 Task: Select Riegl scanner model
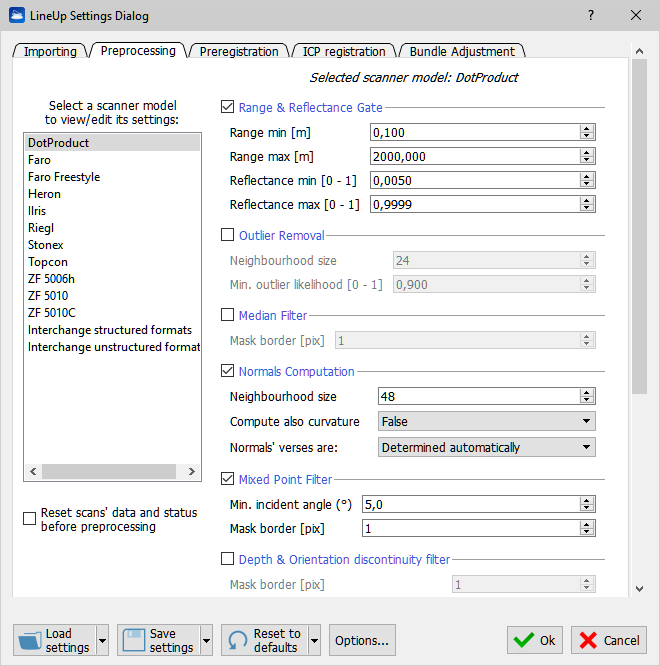[112, 228]
